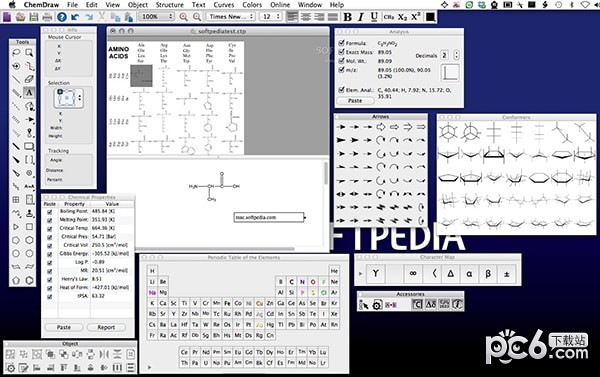Click the CH2 formula style icon
Screen dimensions: 600x377
pos(389,17)
